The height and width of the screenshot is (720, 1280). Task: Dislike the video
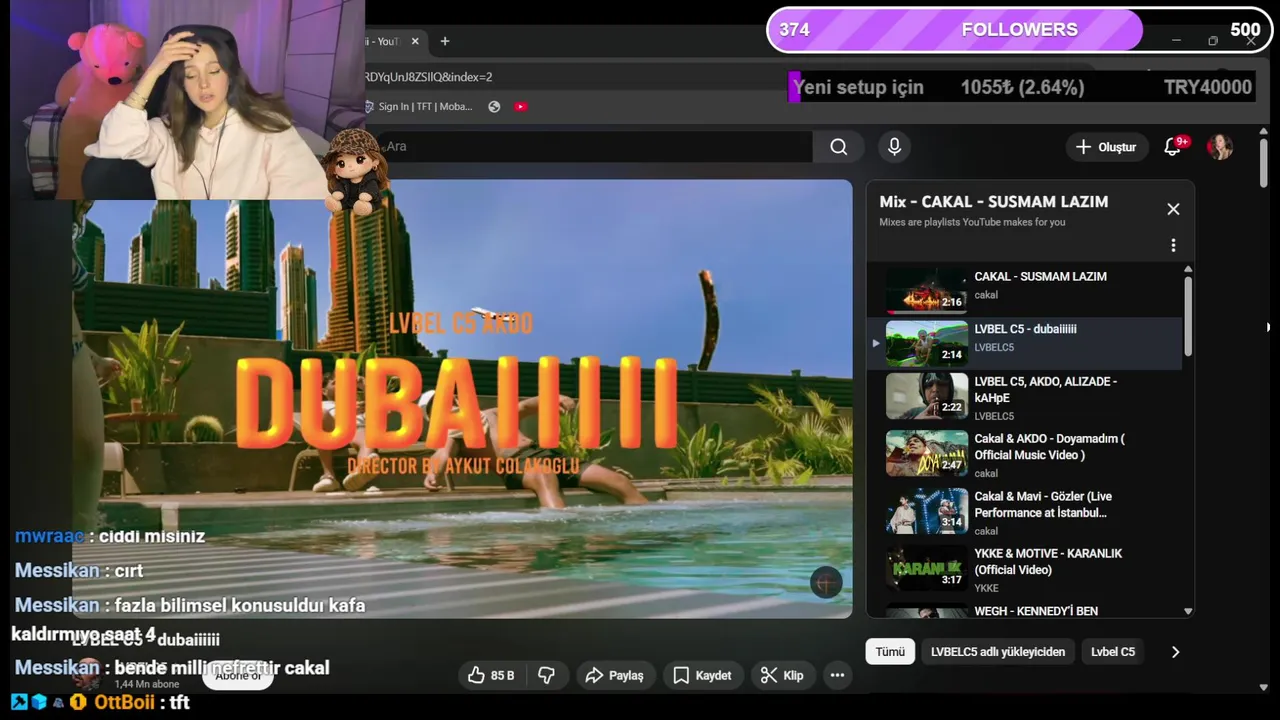546,675
